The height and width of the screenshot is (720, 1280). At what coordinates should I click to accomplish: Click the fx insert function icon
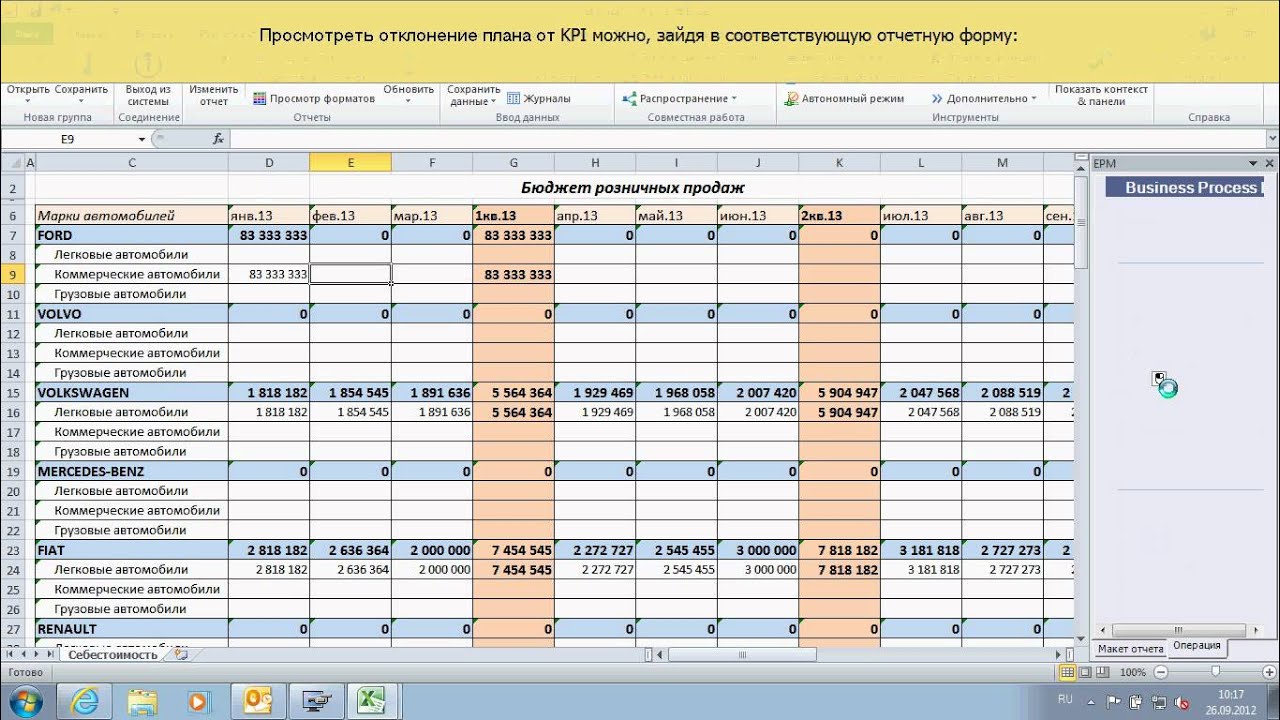[x=219, y=139]
